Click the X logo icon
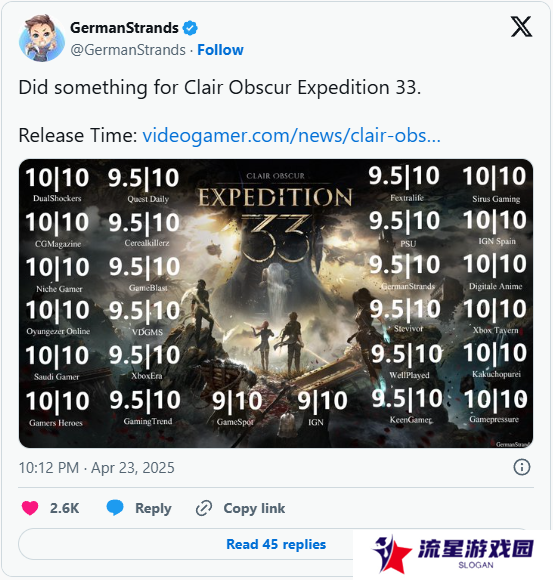Viewport: 553px width, 580px height. [x=522, y=26]
